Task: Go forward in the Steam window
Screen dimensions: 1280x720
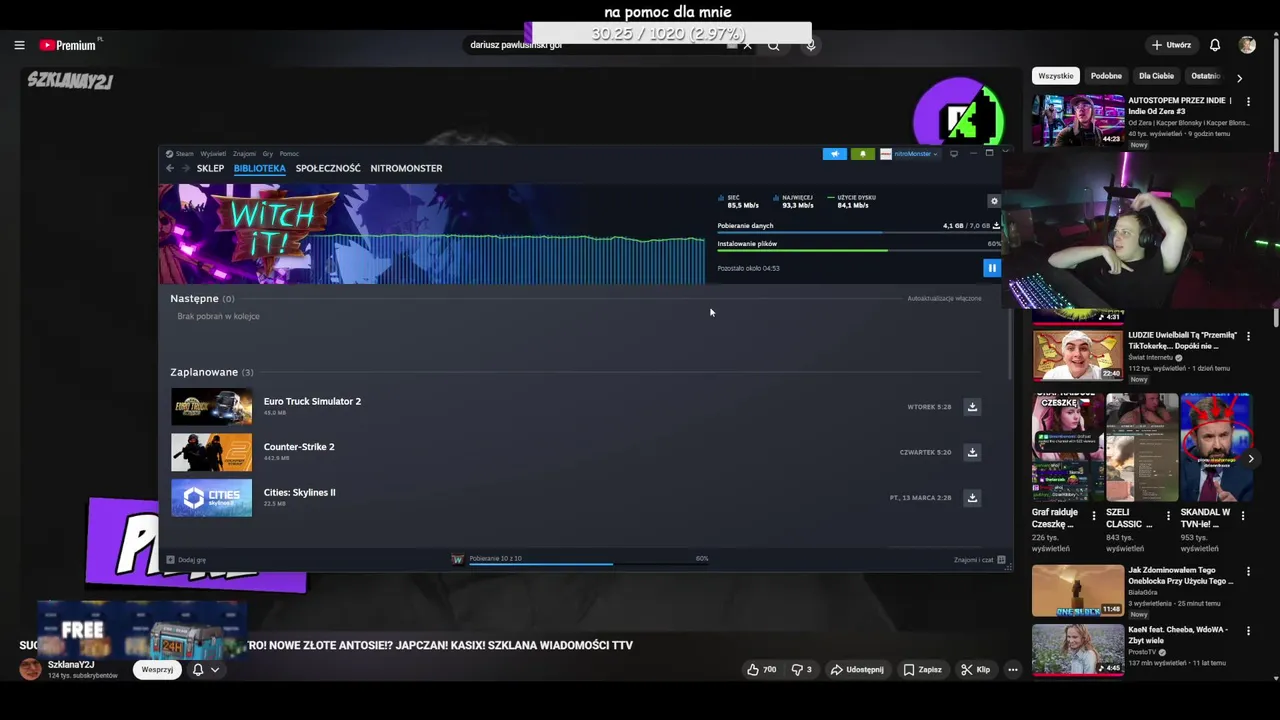Action: (x=184, y=168)
